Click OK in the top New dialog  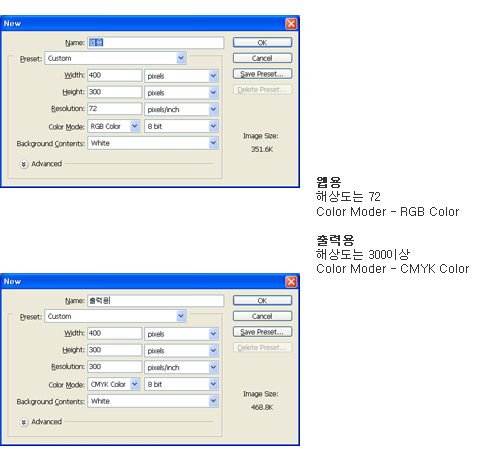tap(262, 42)
